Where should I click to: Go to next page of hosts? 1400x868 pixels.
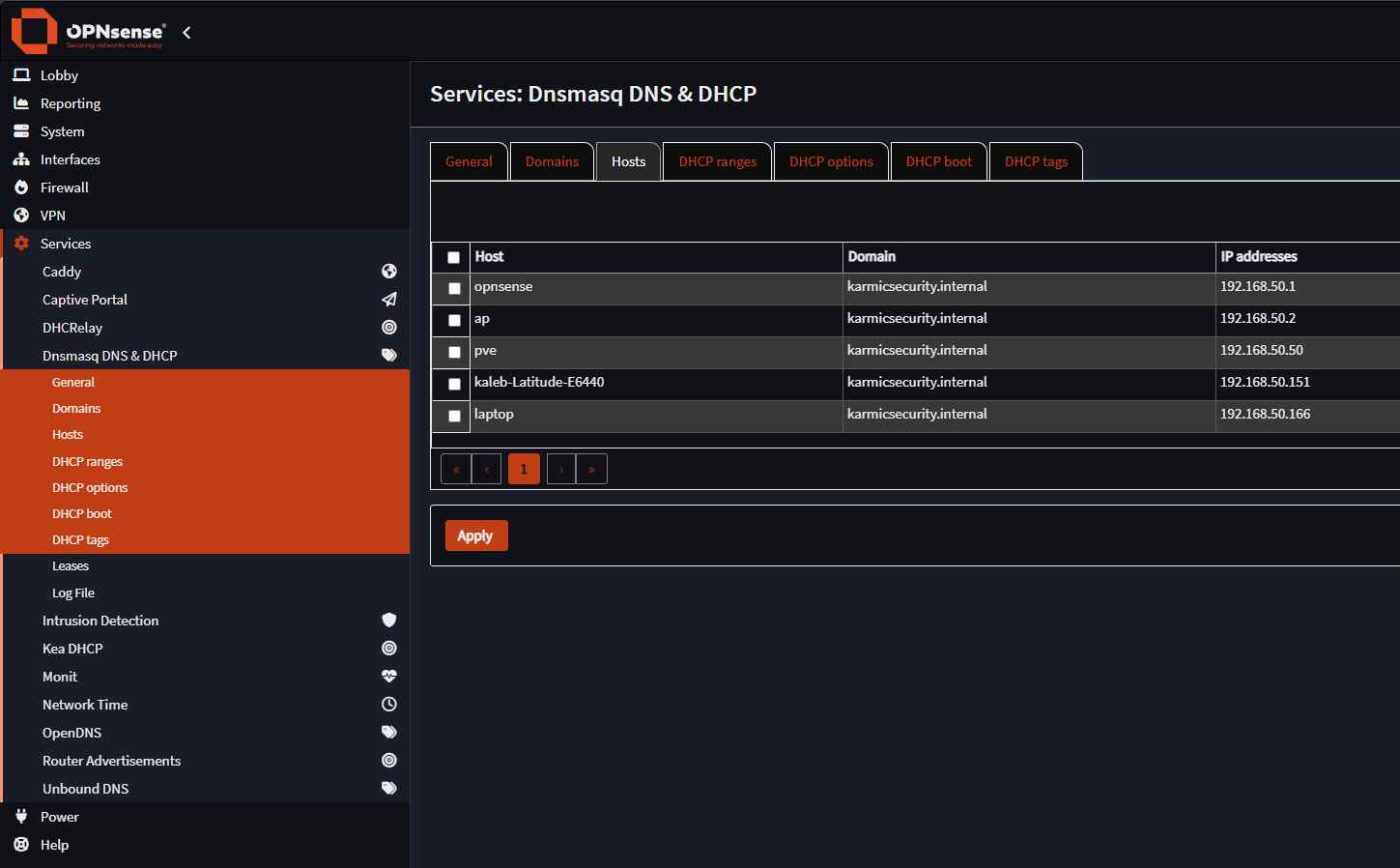pos(561,469)
